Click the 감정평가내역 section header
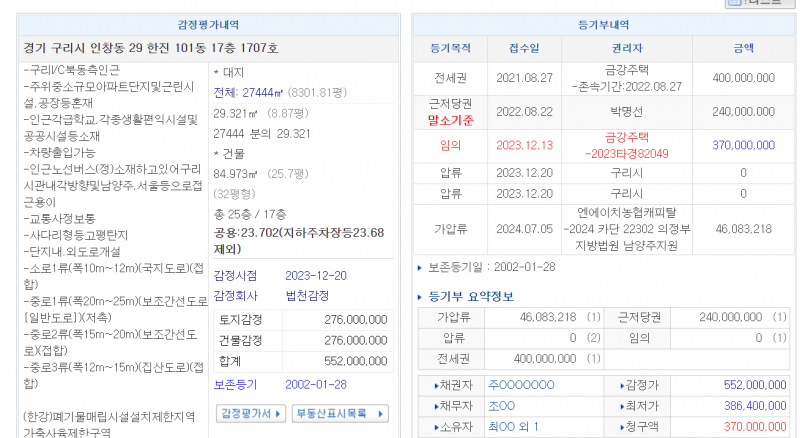 point(206,24)
